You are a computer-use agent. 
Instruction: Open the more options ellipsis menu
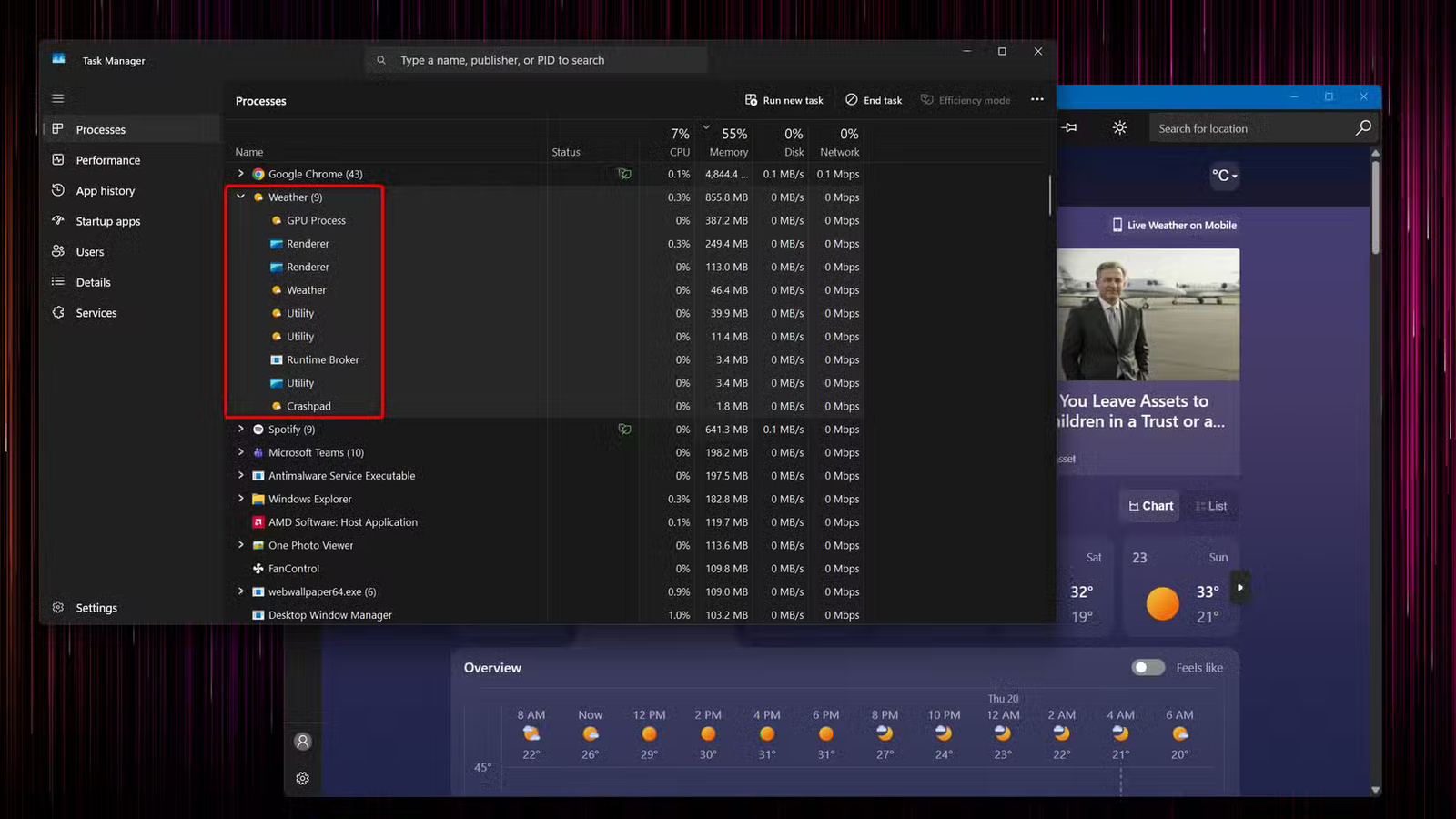[x=1036, y=99]
